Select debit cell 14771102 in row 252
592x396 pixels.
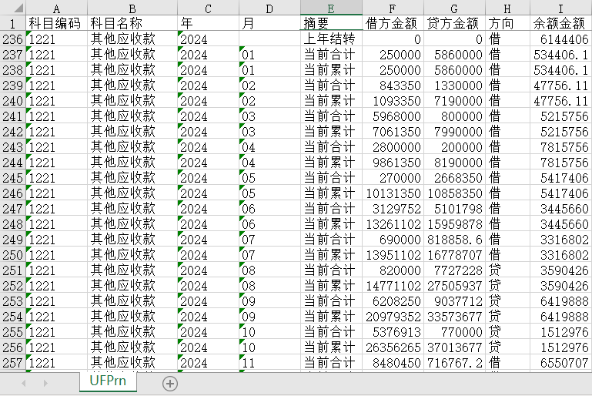(393, 286)
